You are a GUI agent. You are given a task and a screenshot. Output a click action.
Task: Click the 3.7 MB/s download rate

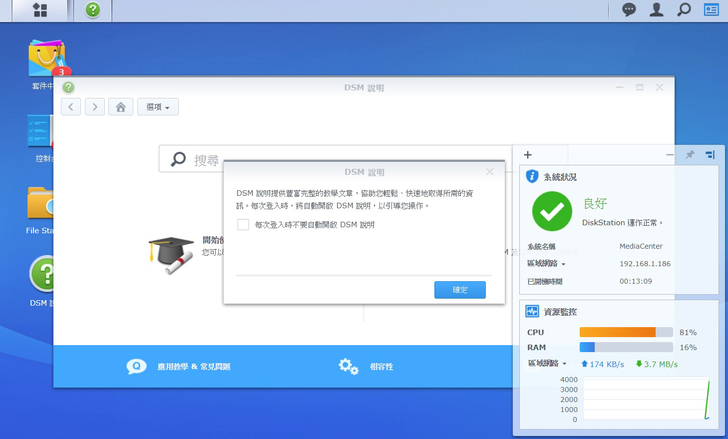tap(656, 364)
